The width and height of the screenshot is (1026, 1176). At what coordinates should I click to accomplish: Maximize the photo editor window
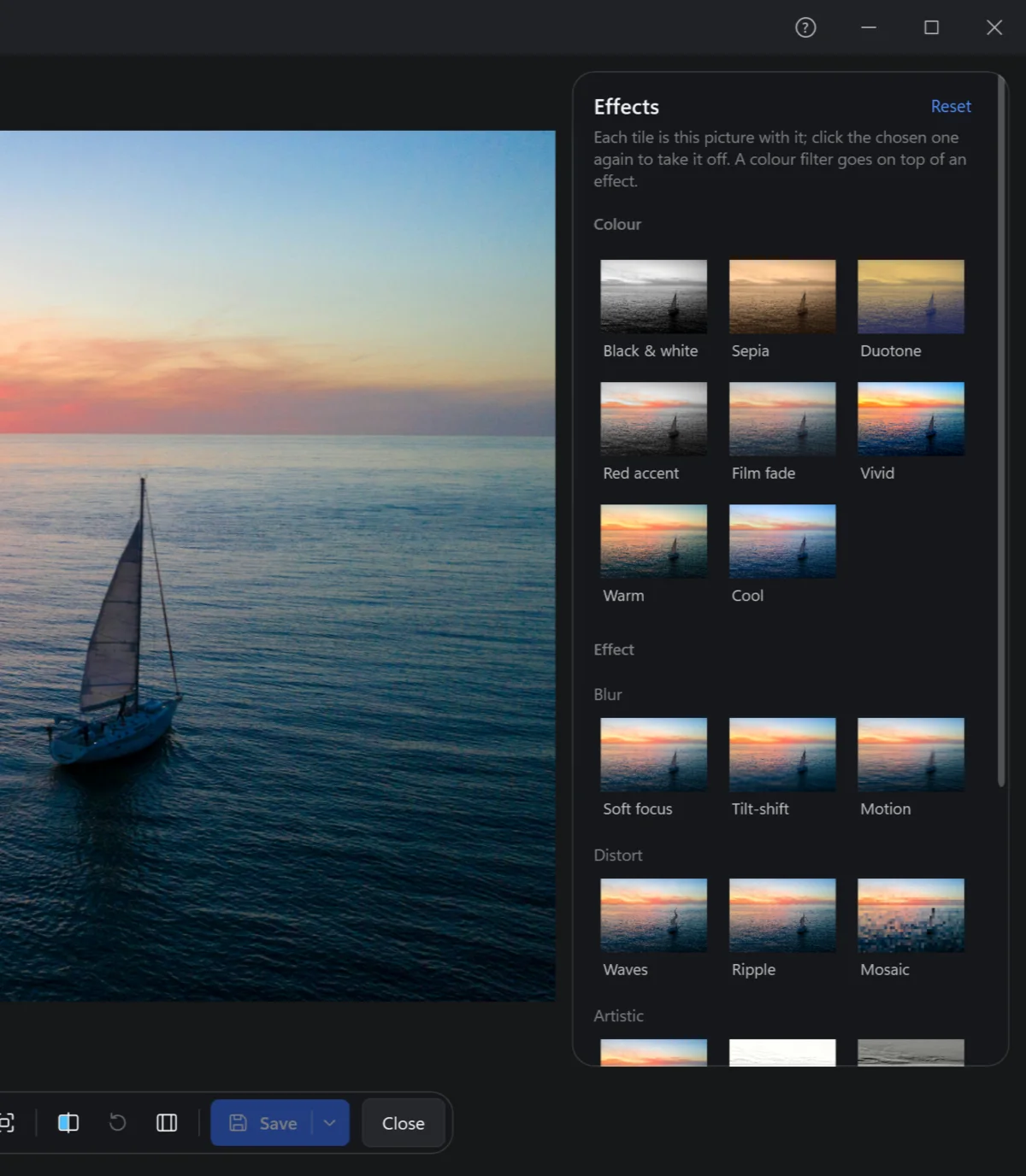pos(932,27)
